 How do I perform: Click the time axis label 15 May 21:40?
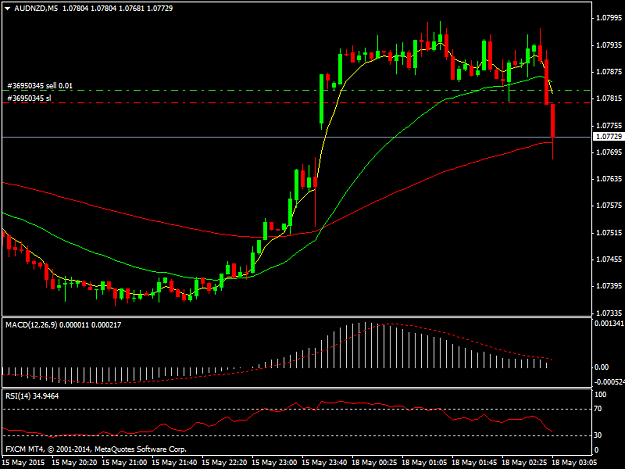(x=175, y=463)
